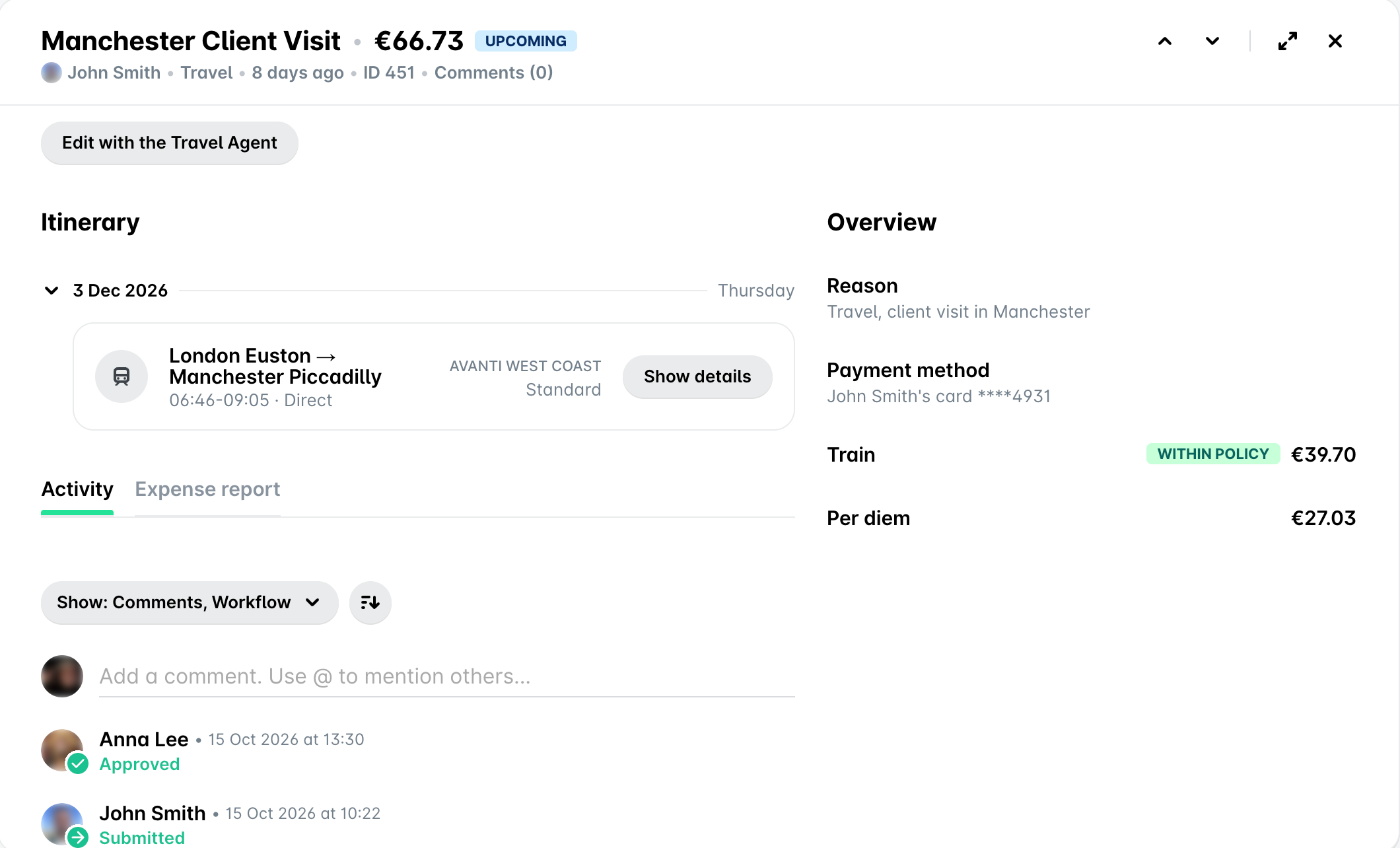The height and width of the screenshot is (848, 1400).
Task: Go to previous request with up chevron
Action: (x=1165, y=41)
